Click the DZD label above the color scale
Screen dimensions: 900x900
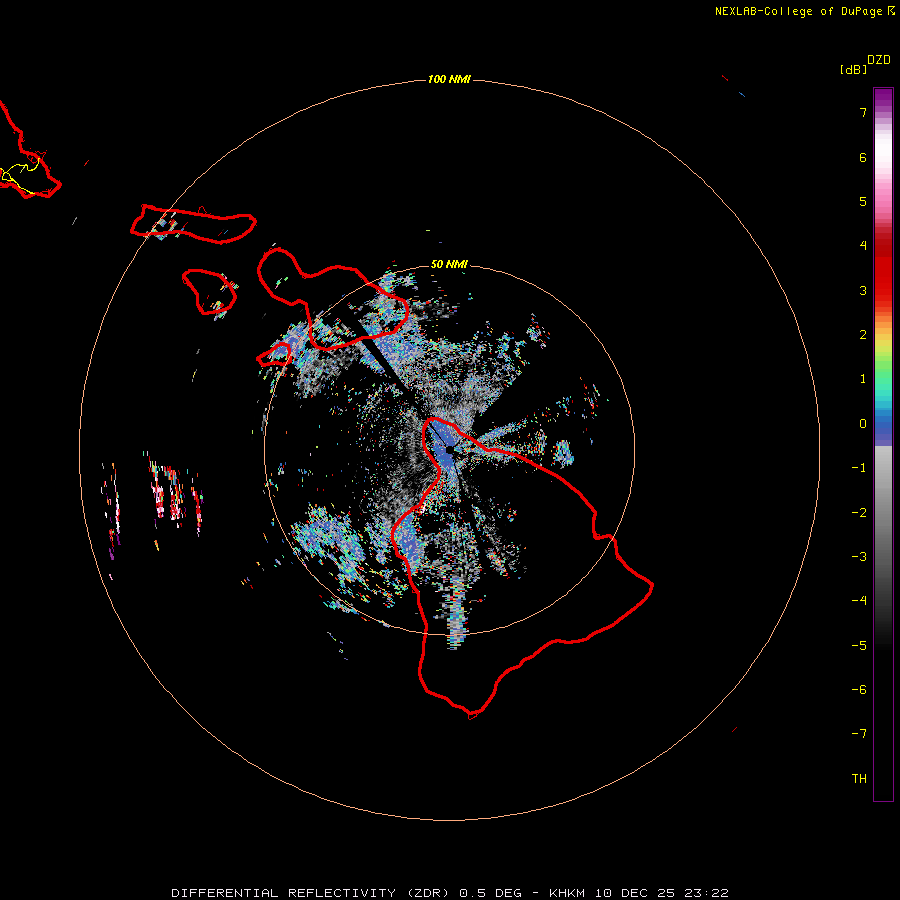(x=879, y=60)
